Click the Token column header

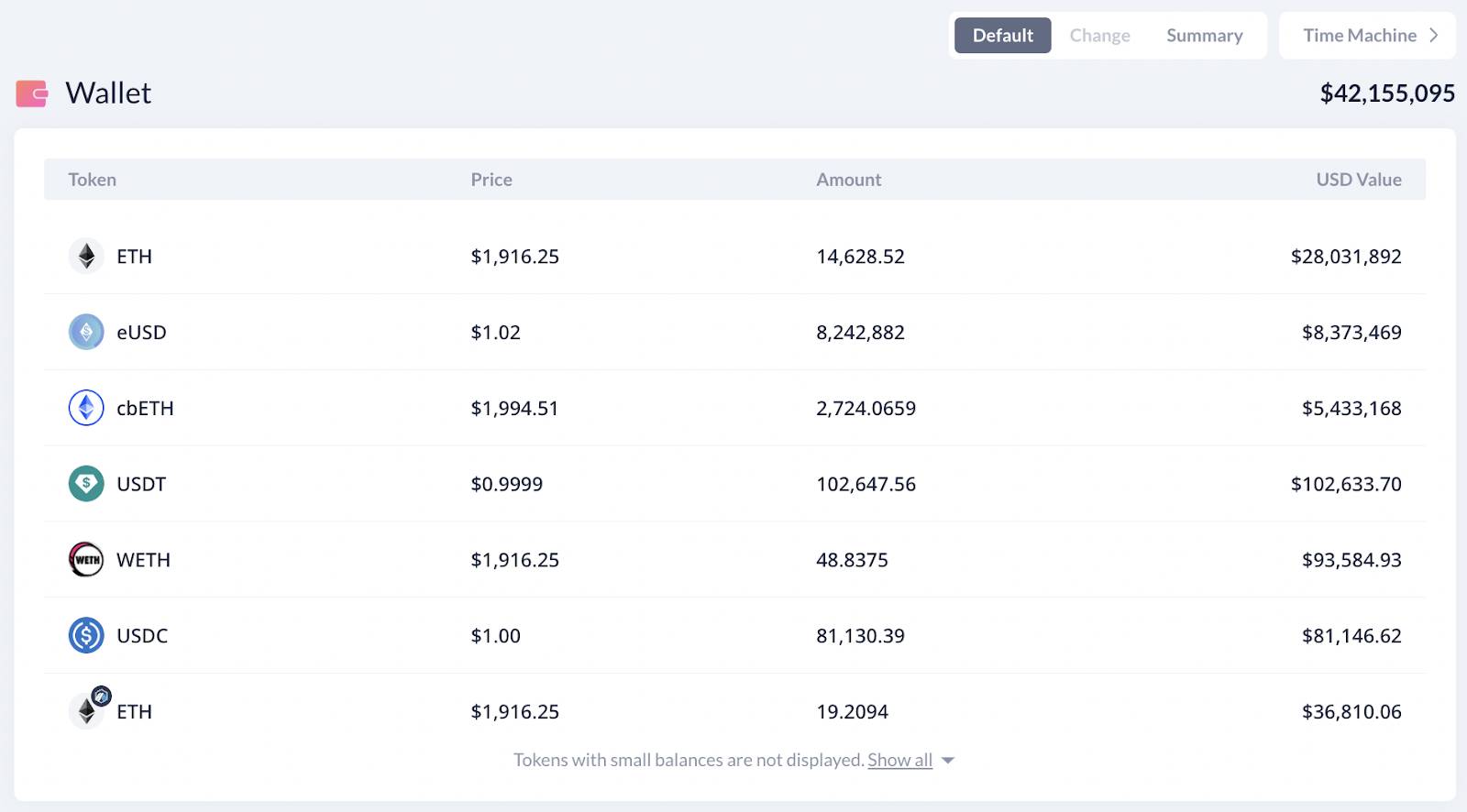tap(93, 180)
